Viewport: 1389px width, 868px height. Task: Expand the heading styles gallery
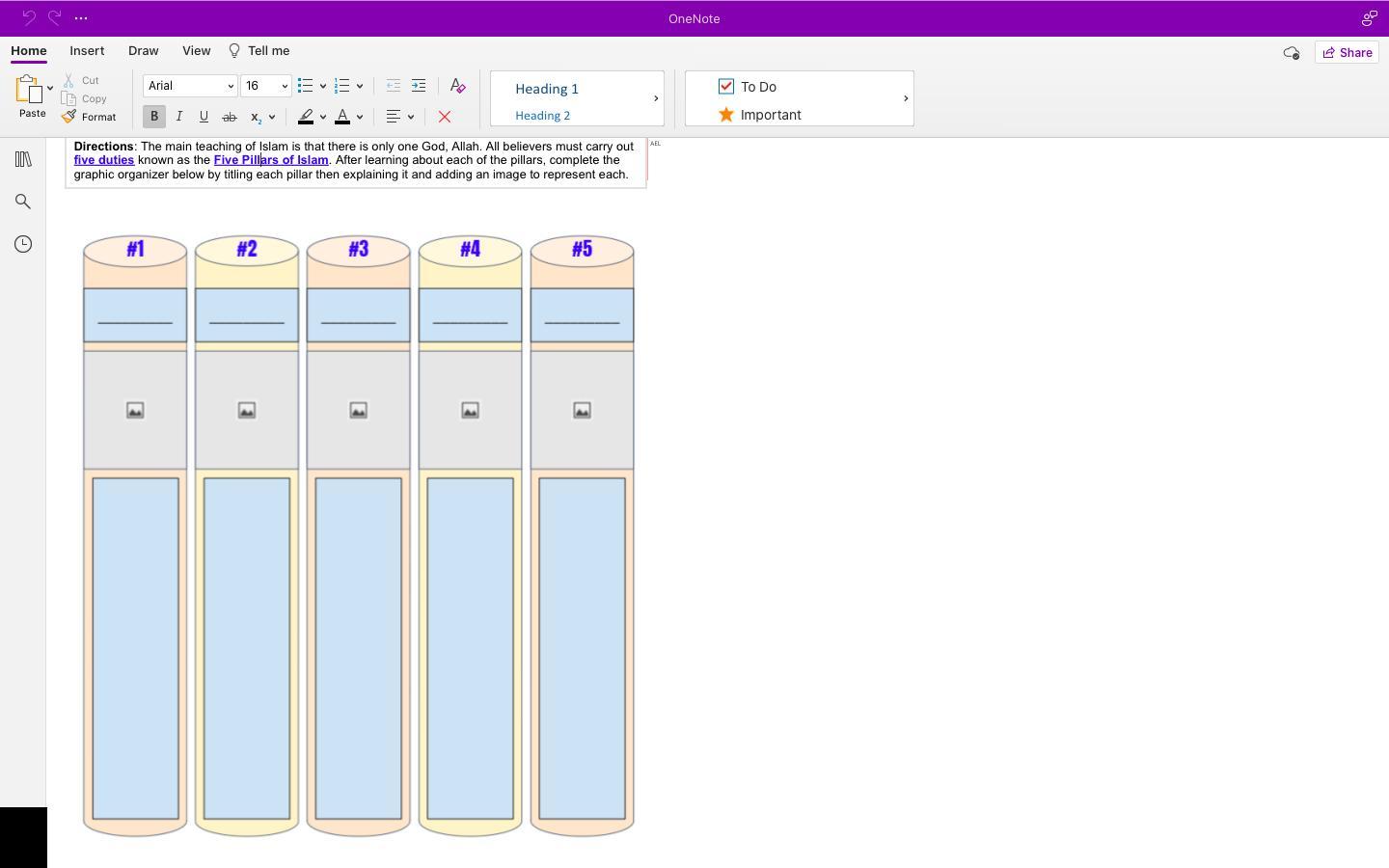(656, 98)
